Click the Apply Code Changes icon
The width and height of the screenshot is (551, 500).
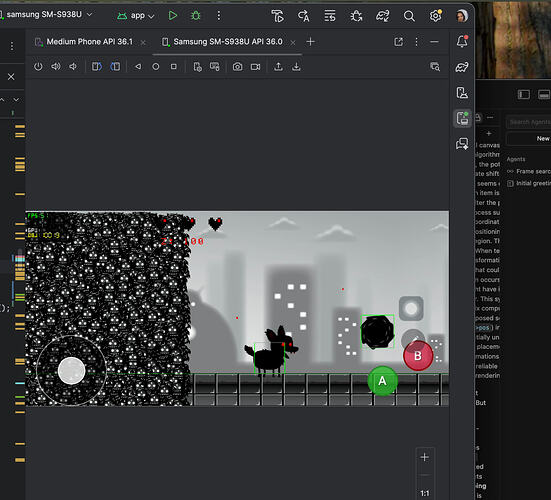point(304,16)
